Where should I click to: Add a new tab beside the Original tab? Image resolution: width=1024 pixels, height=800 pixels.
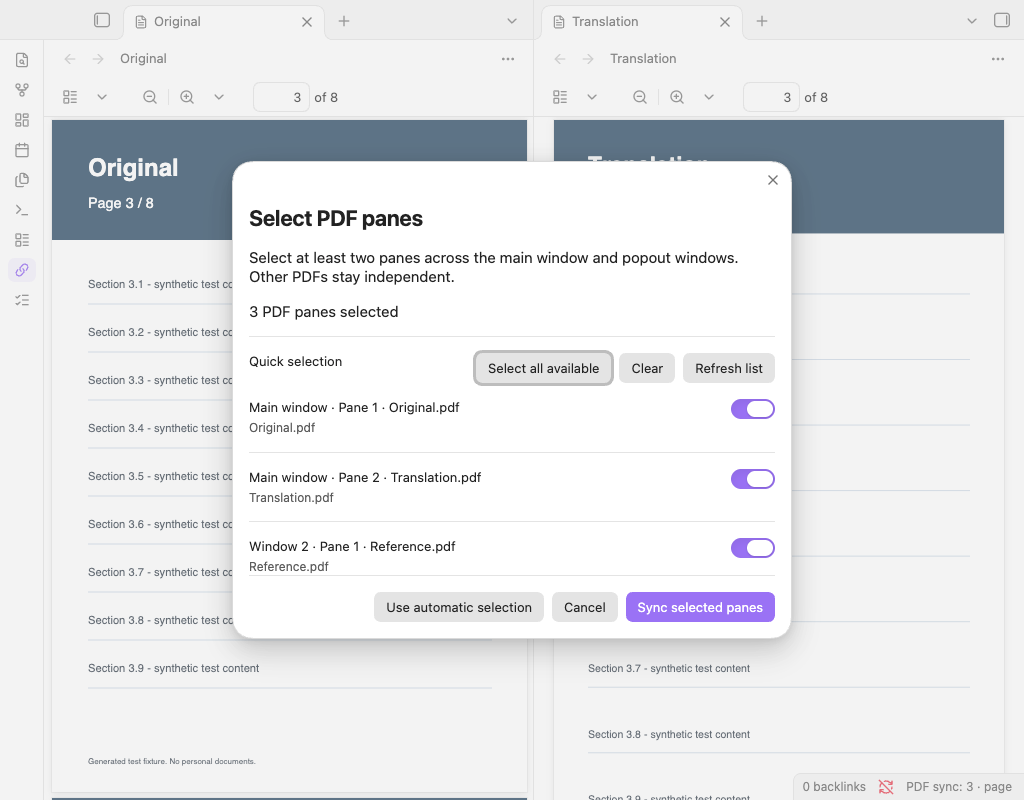[344, 22]
